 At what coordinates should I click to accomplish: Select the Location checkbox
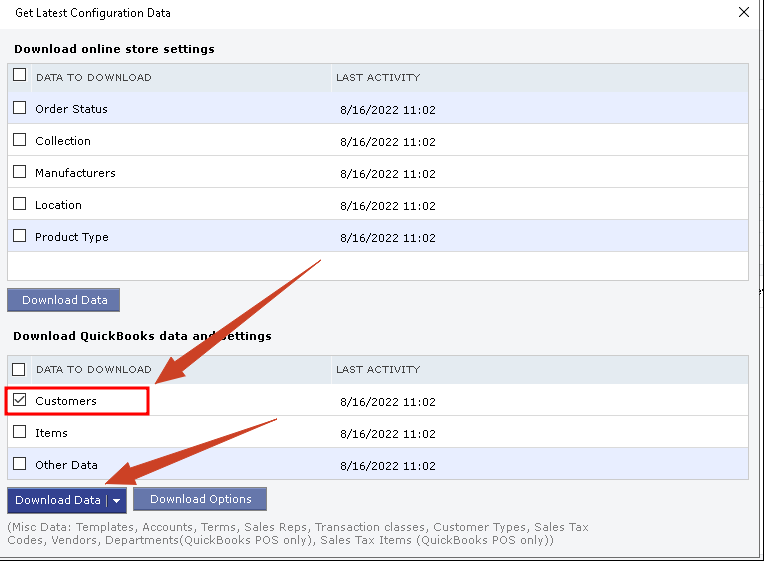19,203
